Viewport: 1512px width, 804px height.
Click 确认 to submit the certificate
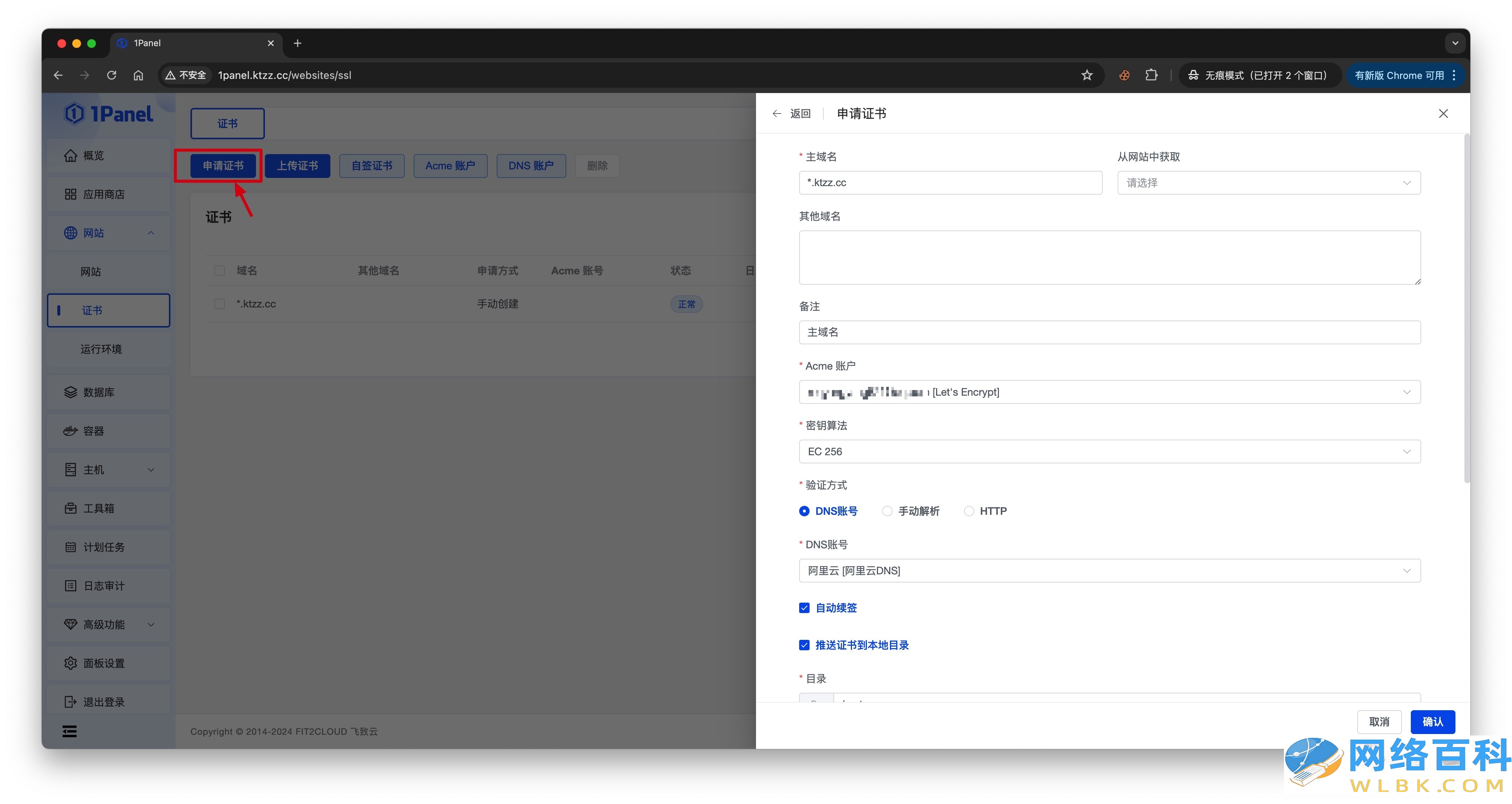click(x=1433, y=722)
